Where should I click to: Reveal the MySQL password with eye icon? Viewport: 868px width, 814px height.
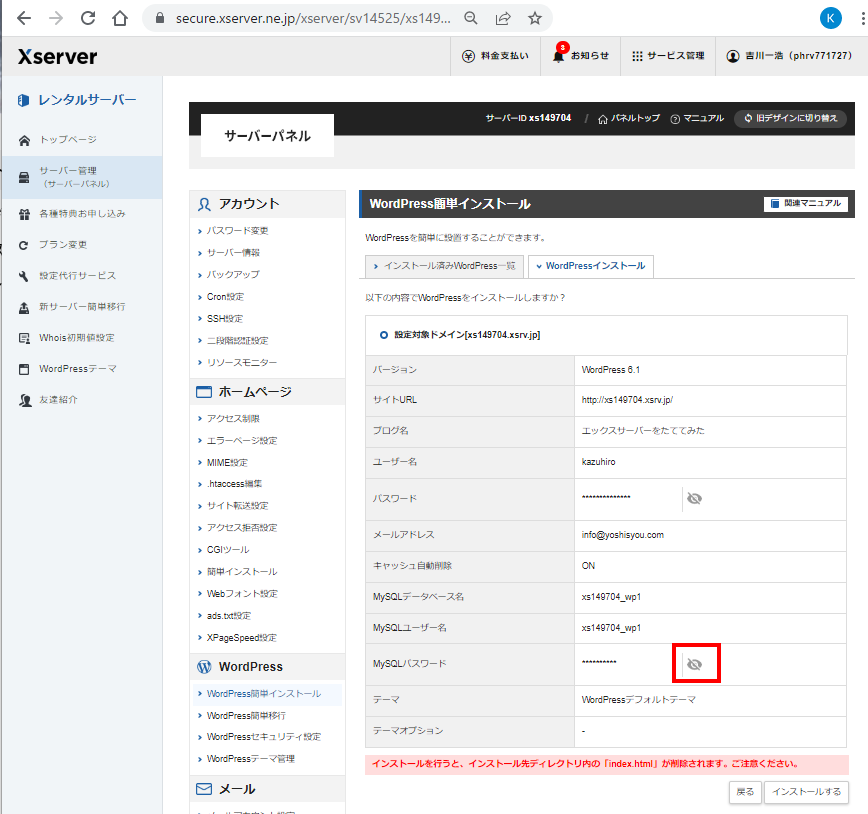pos(694,664)
